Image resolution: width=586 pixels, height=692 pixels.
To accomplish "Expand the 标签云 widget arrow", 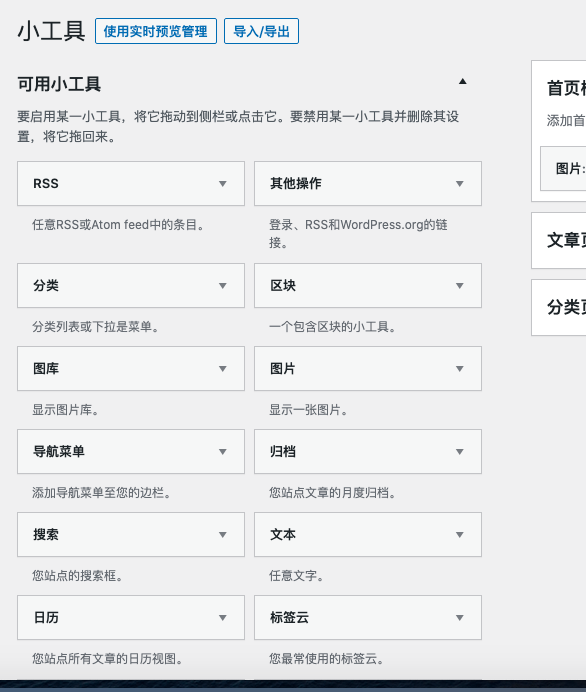I will [460, 618].
